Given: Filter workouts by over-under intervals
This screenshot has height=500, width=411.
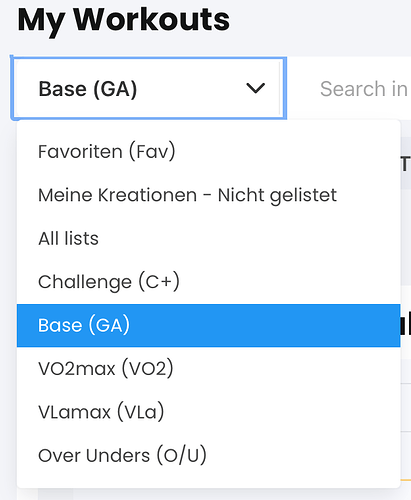Looking at the screenshot, I should click(x=208, y=455).
